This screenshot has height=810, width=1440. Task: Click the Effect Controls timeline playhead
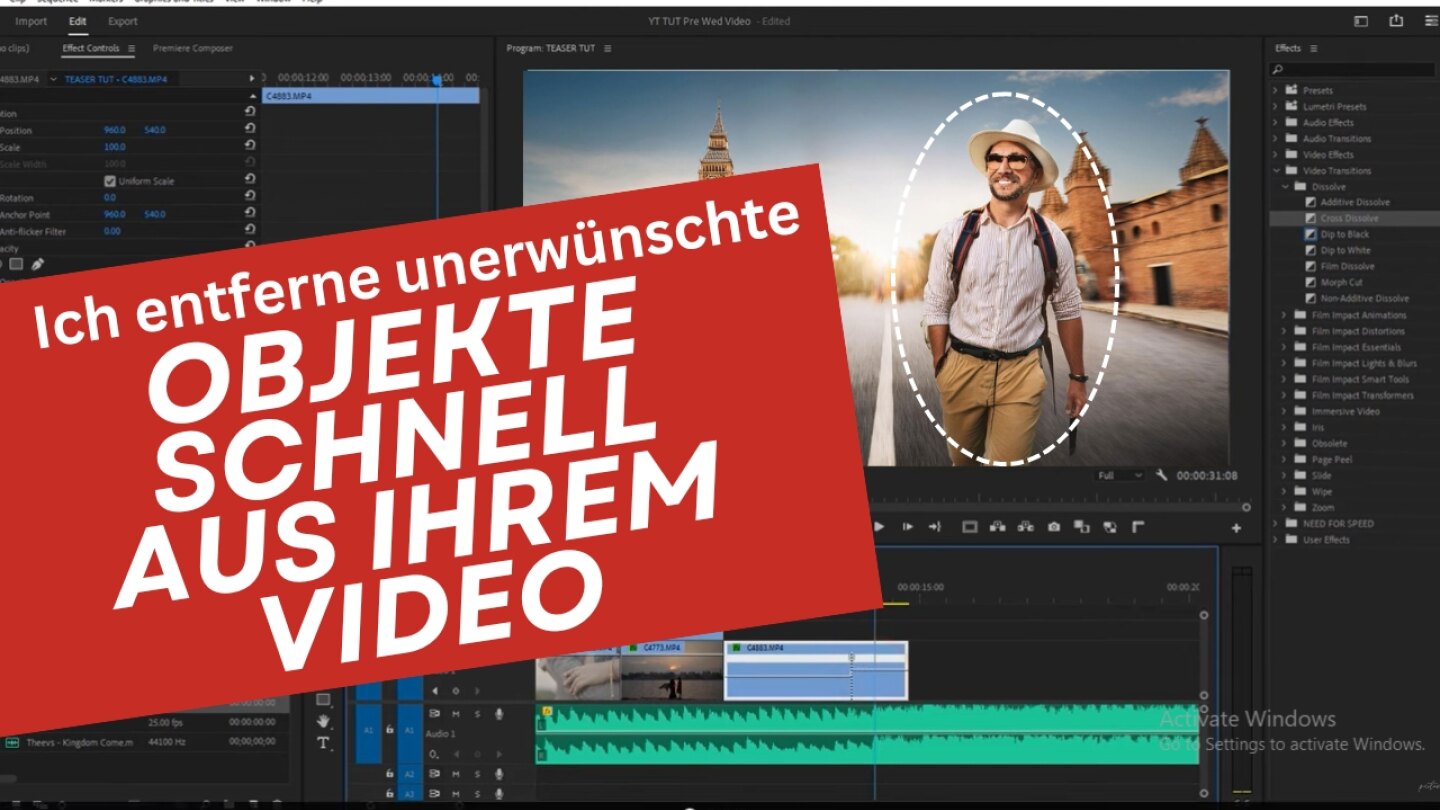[x=437, y=79]
